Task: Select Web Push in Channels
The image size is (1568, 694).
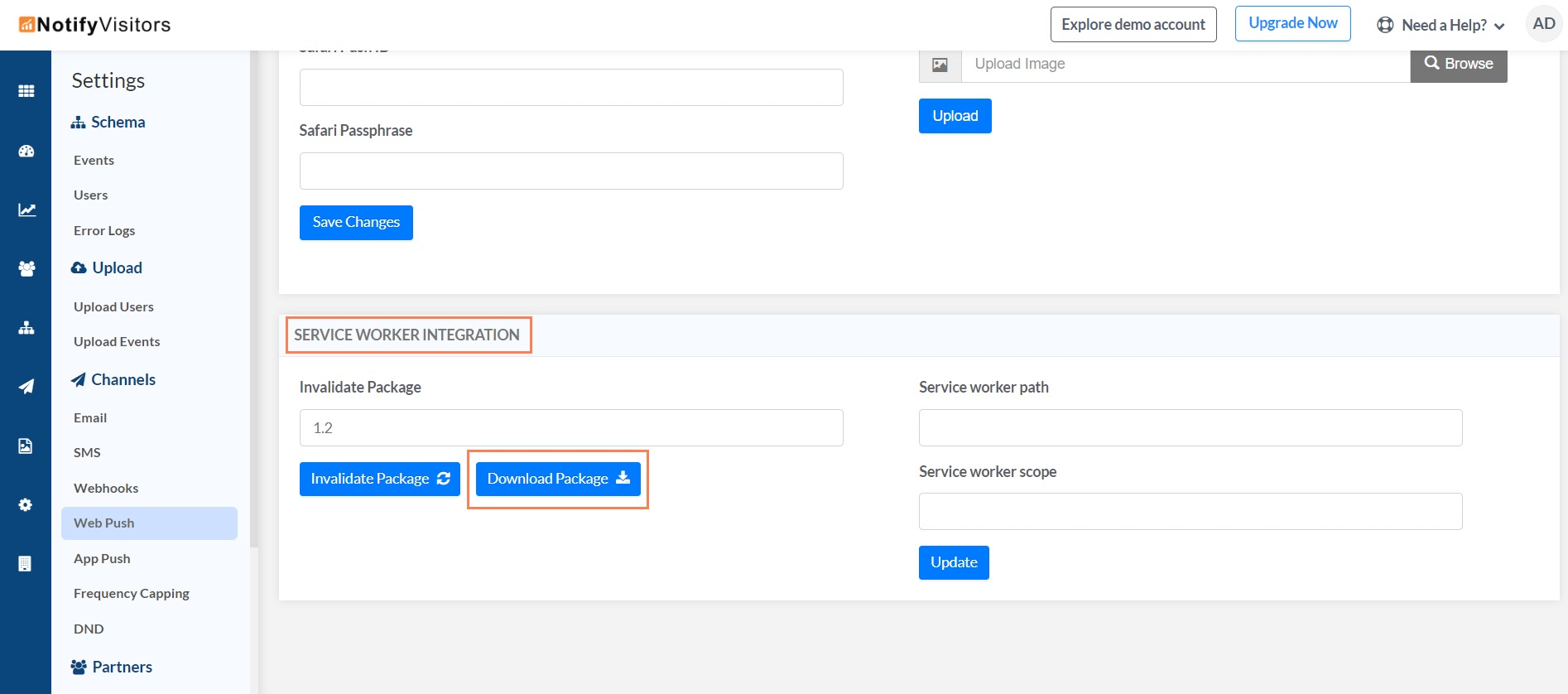Action: pyautogui.click(x=149, y=523)
